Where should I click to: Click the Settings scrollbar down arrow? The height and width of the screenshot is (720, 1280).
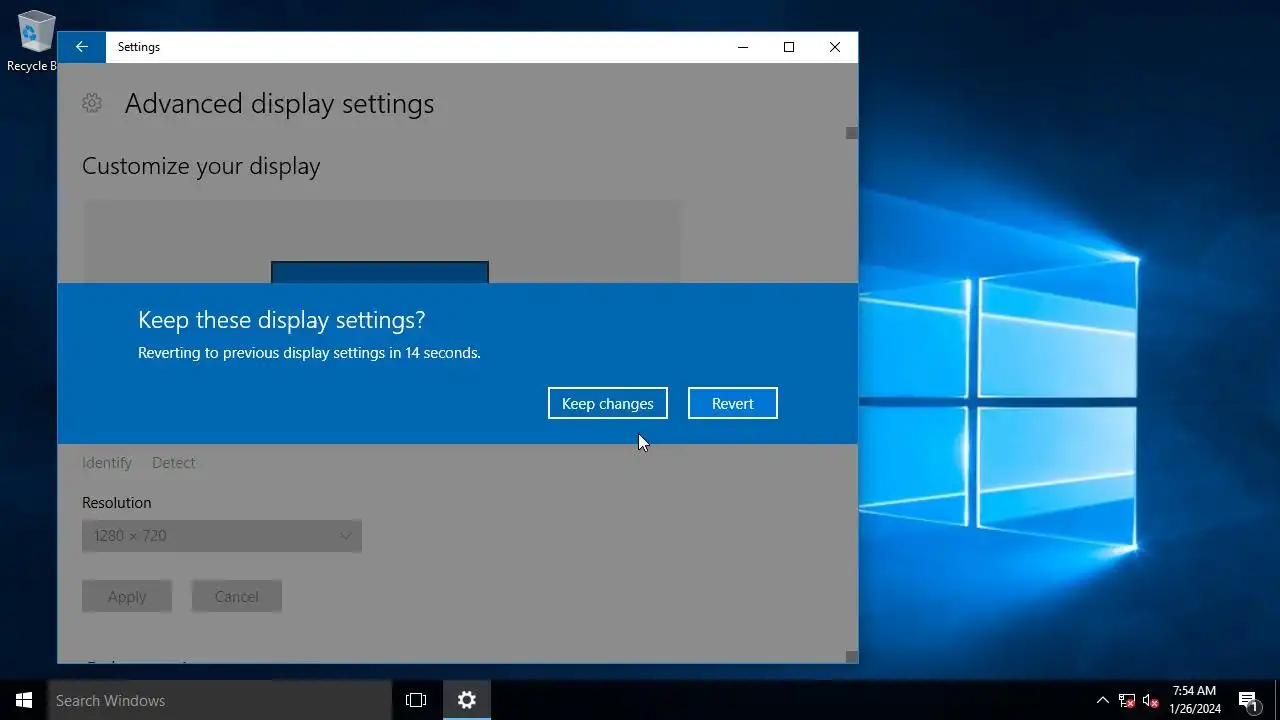click(852, 657)
